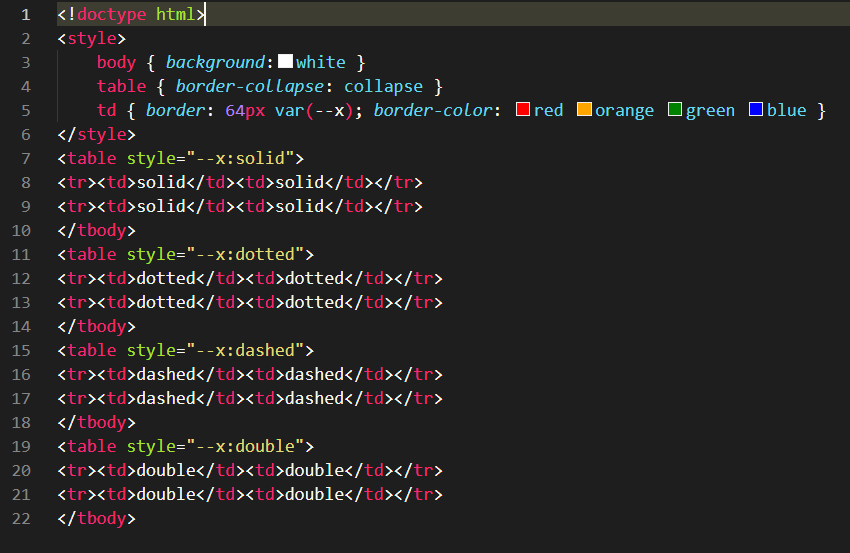Place cursor in first 'solid' on line 8
The width and height of the screenshot is (850, 553).
click(161, 182)
